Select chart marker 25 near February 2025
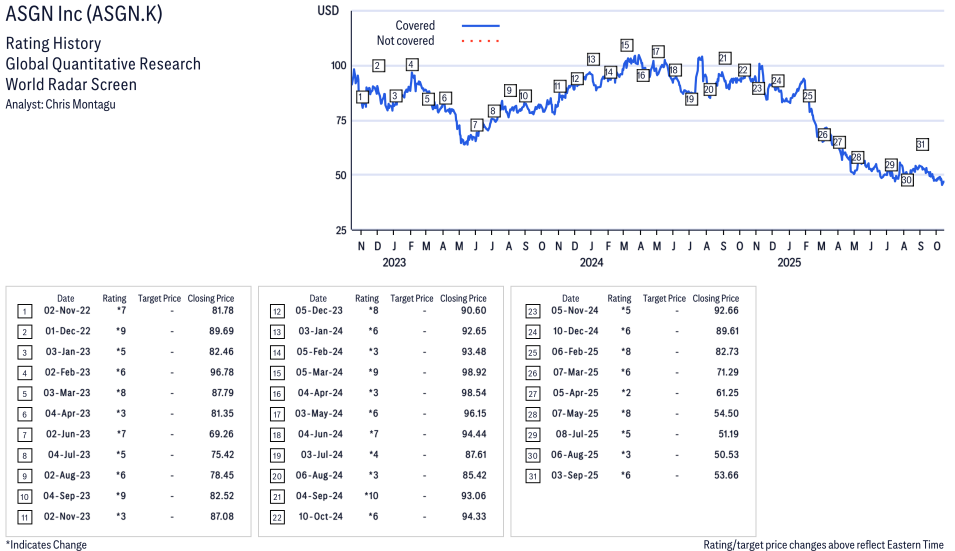This screenshot has width=955, height=551. (x=808, y=96)
